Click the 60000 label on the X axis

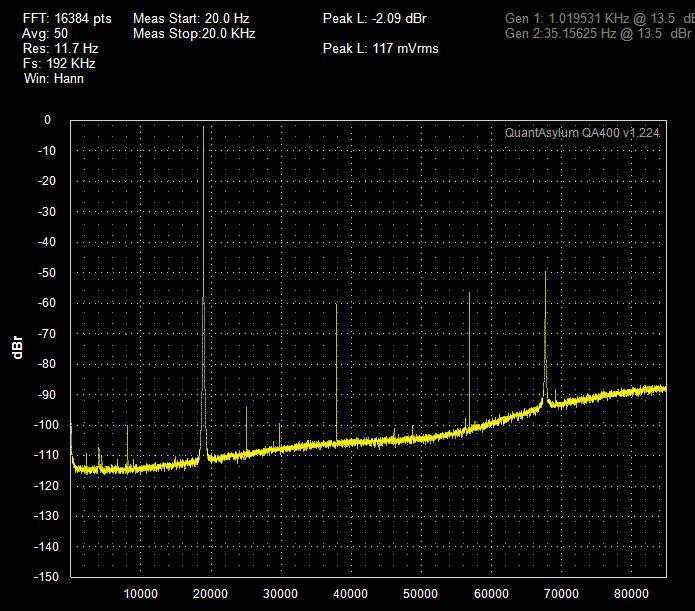pos(491,594)
